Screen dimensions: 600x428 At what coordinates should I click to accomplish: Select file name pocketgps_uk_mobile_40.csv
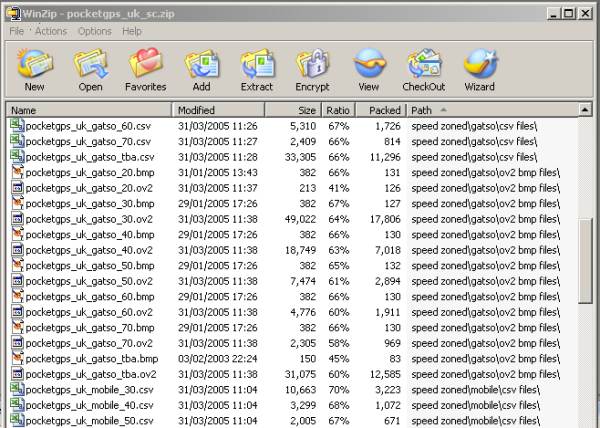pos(90,405)
